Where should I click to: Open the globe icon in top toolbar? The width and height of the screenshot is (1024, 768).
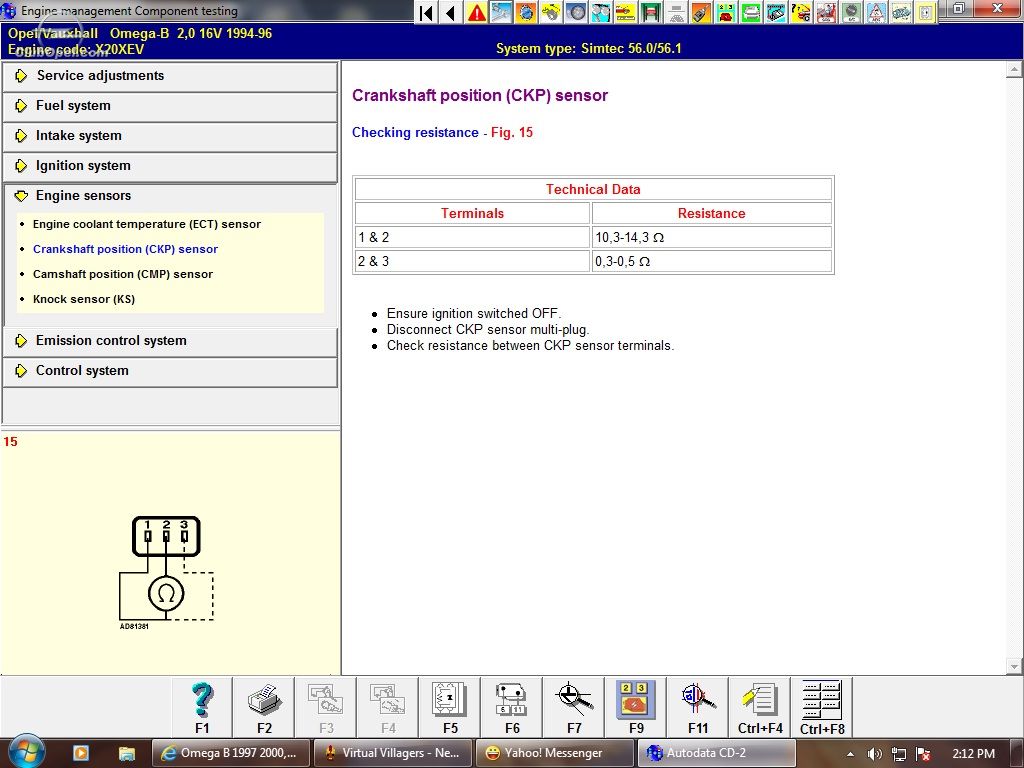coord(526,12)
